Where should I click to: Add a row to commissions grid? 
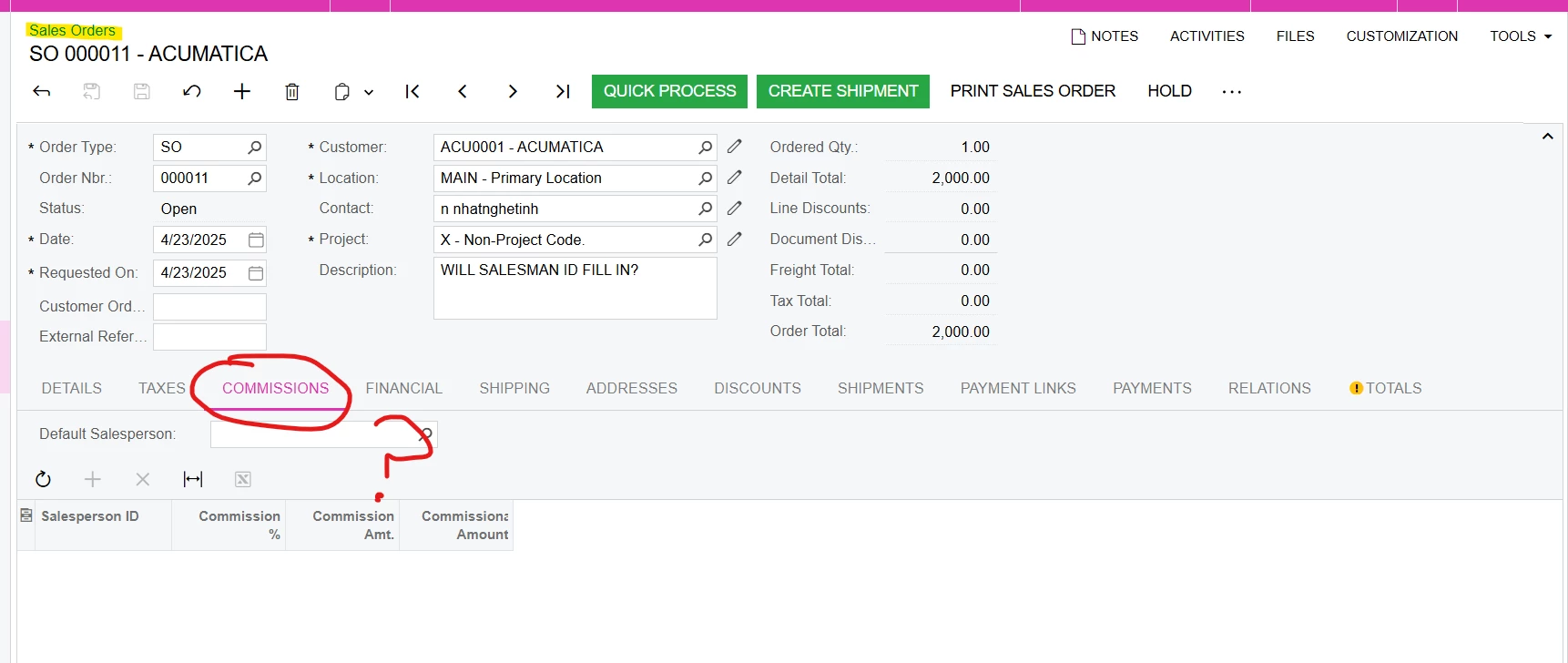(93, 479)
